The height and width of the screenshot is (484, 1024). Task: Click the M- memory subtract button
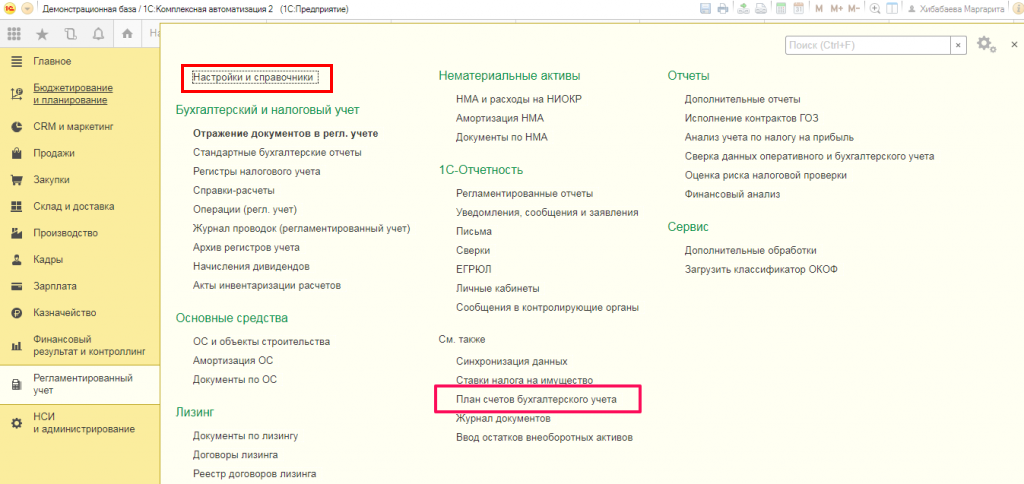[854, 9]
